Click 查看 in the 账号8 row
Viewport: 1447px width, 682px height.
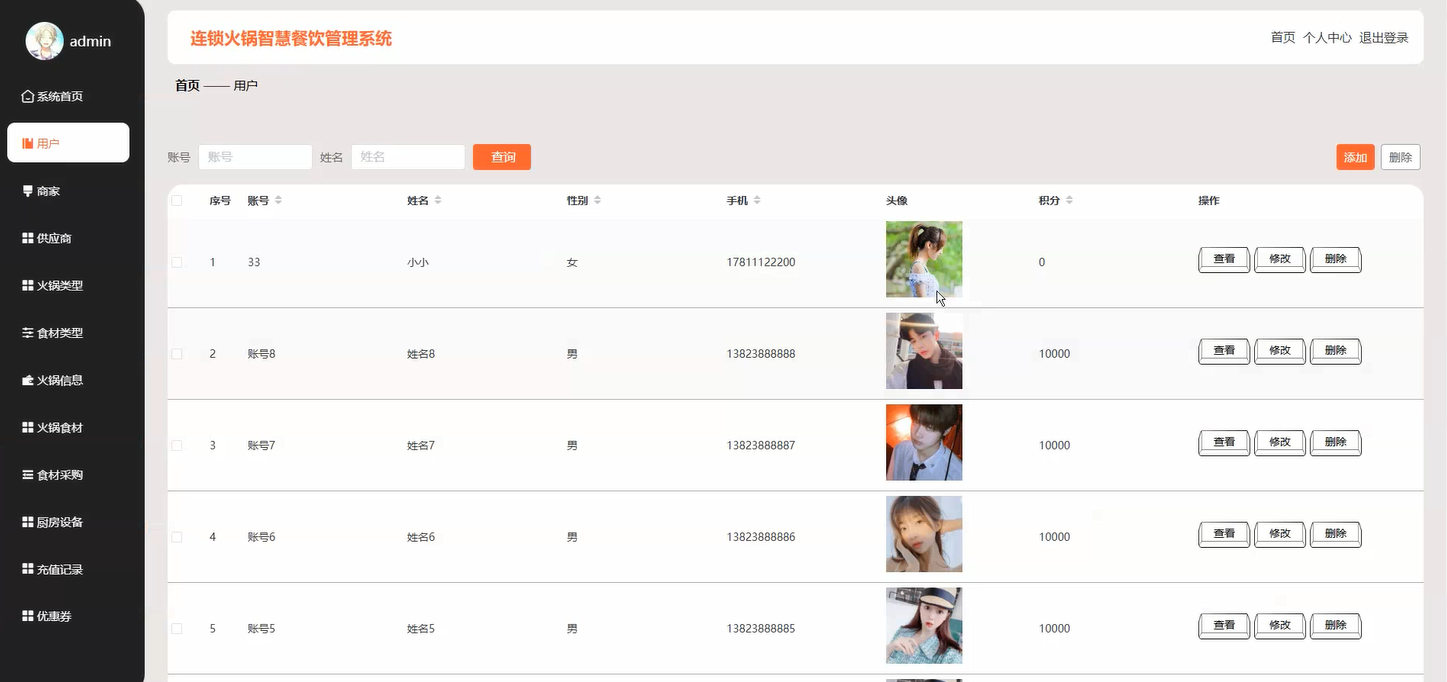click(x=1224, y=352)
